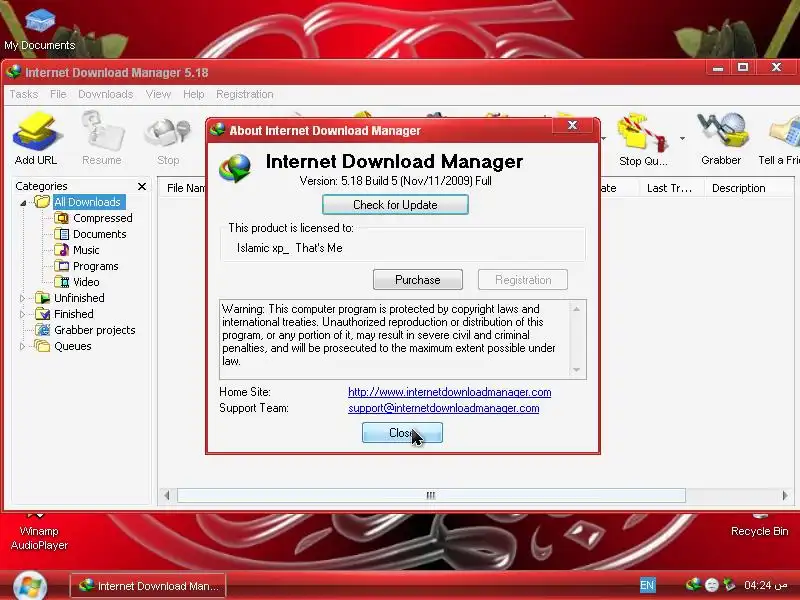Click the Video category film icon
The image size is (800, 600).
62,282
